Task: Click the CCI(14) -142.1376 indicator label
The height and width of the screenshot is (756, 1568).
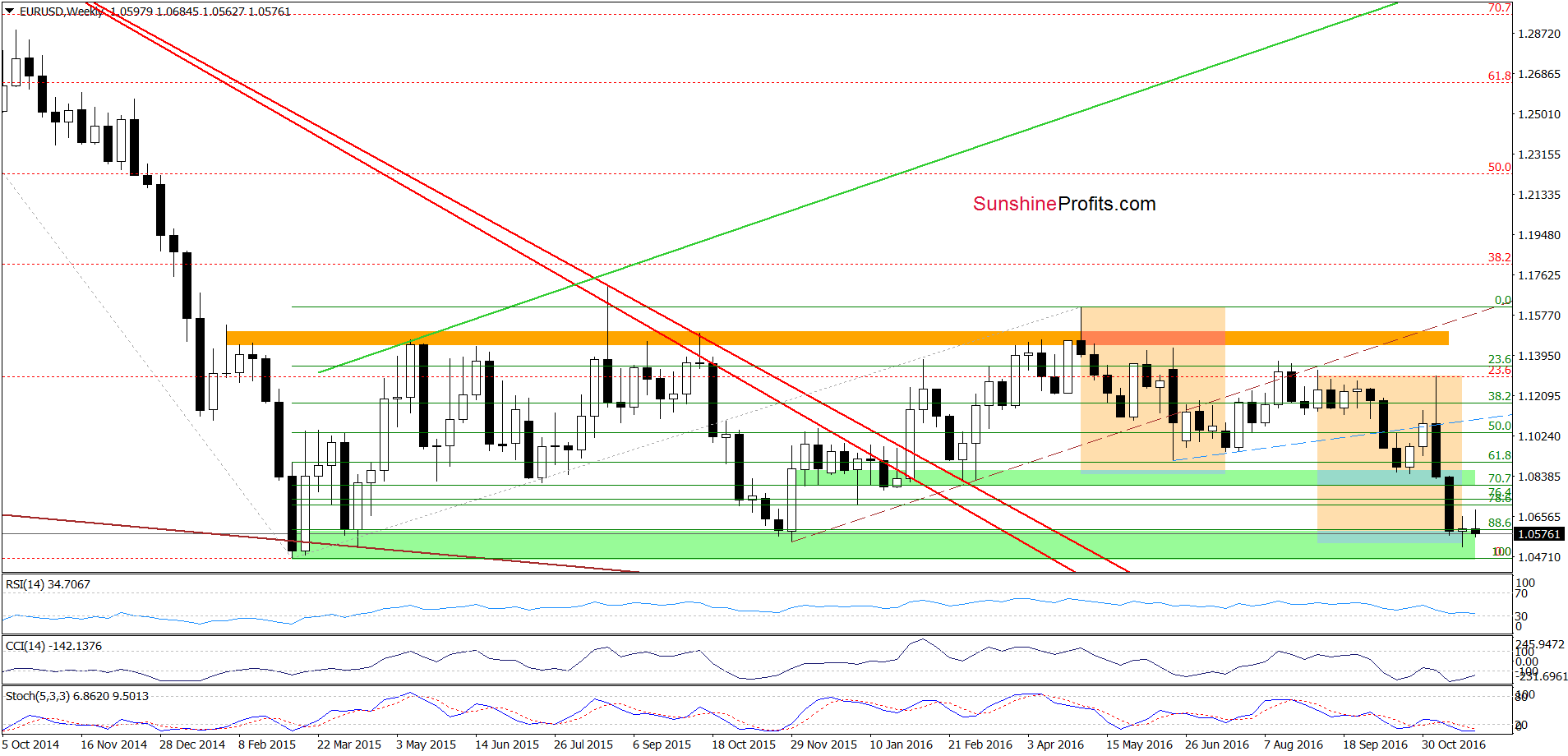Action: pyautogui.click(x=53, y=646)
